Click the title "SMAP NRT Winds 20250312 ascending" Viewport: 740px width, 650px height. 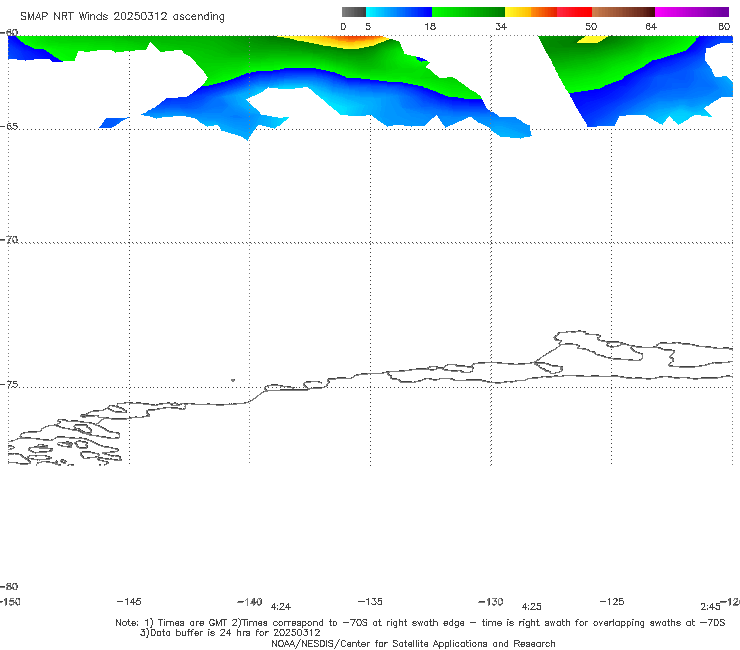(122, 16)
